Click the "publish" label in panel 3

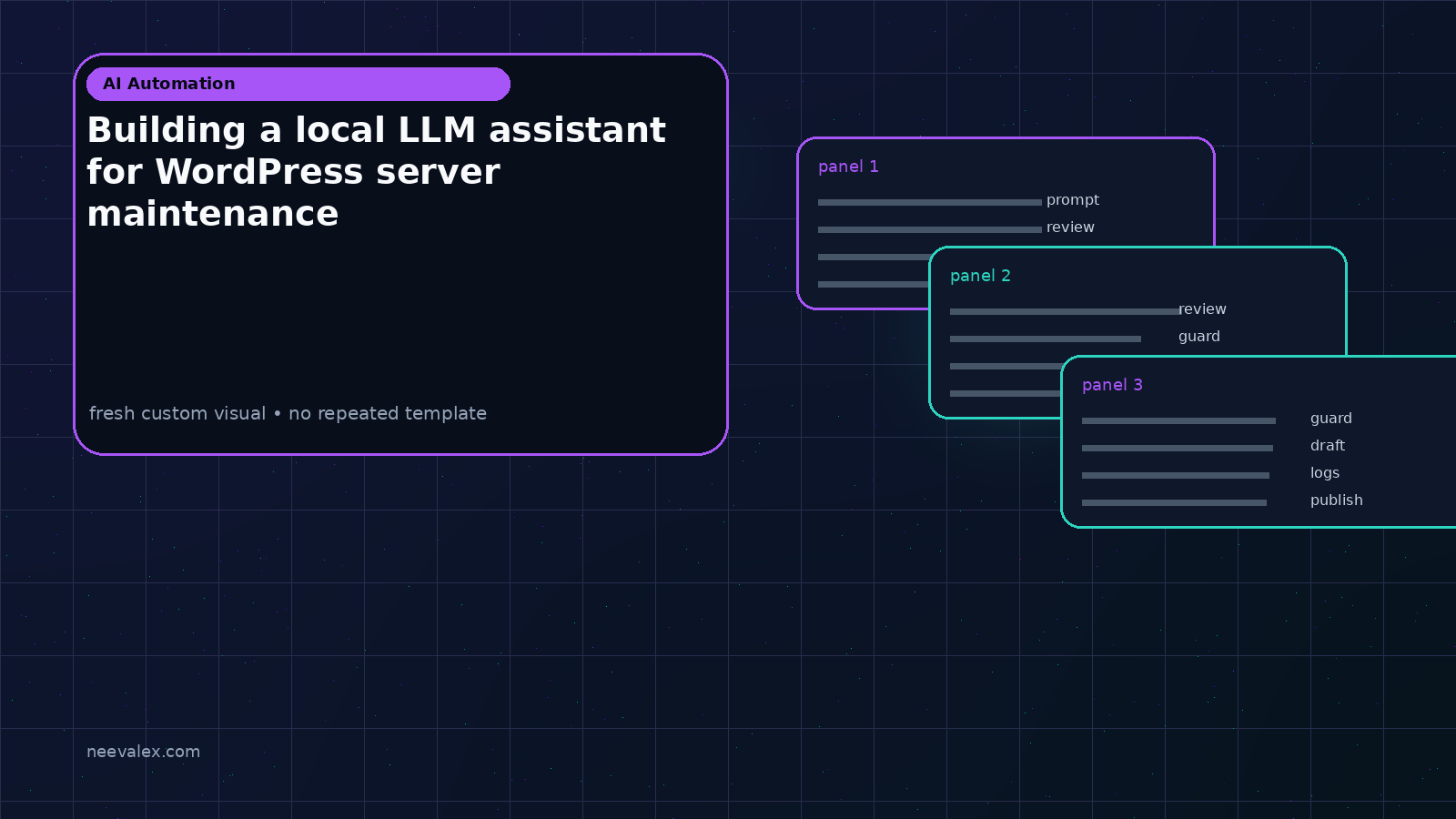click(1337, 500)
